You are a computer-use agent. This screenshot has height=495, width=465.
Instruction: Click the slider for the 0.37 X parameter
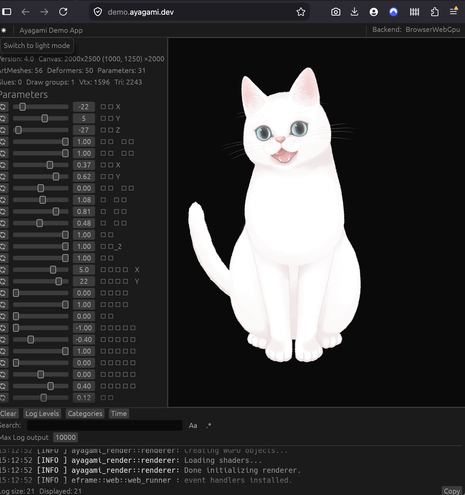coord(41,165)
